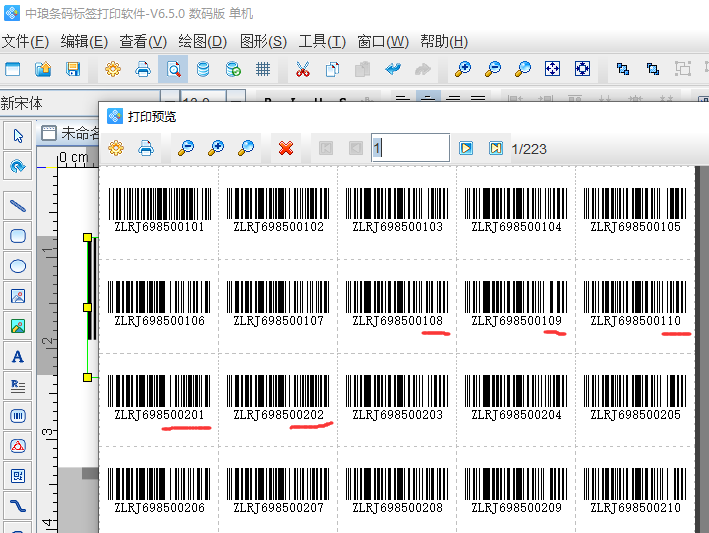Pick the QR code tool in sidebar

(x=17, y=476)
